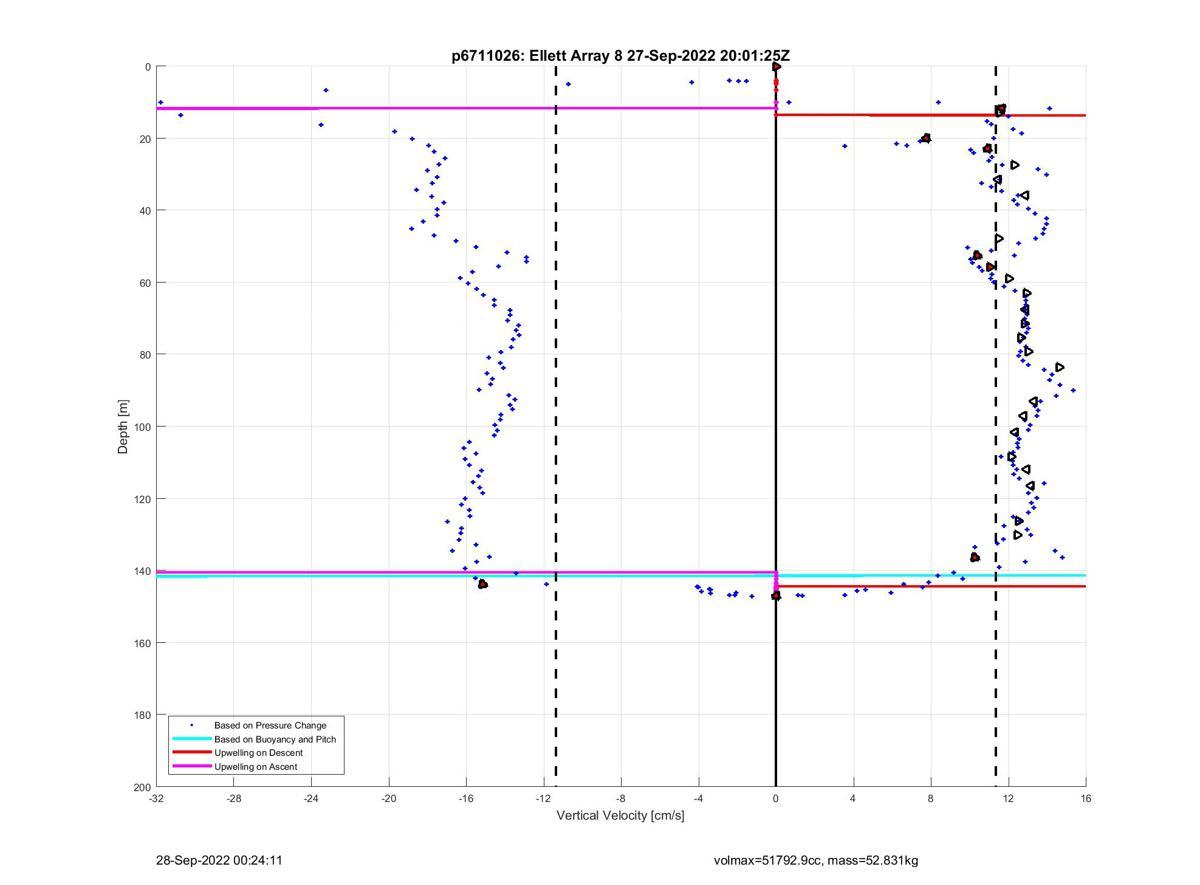
Task: Click the volmax=51792.9cc, mass=52.831kg text
Action: pyautogui.click(x=816, y=860)
